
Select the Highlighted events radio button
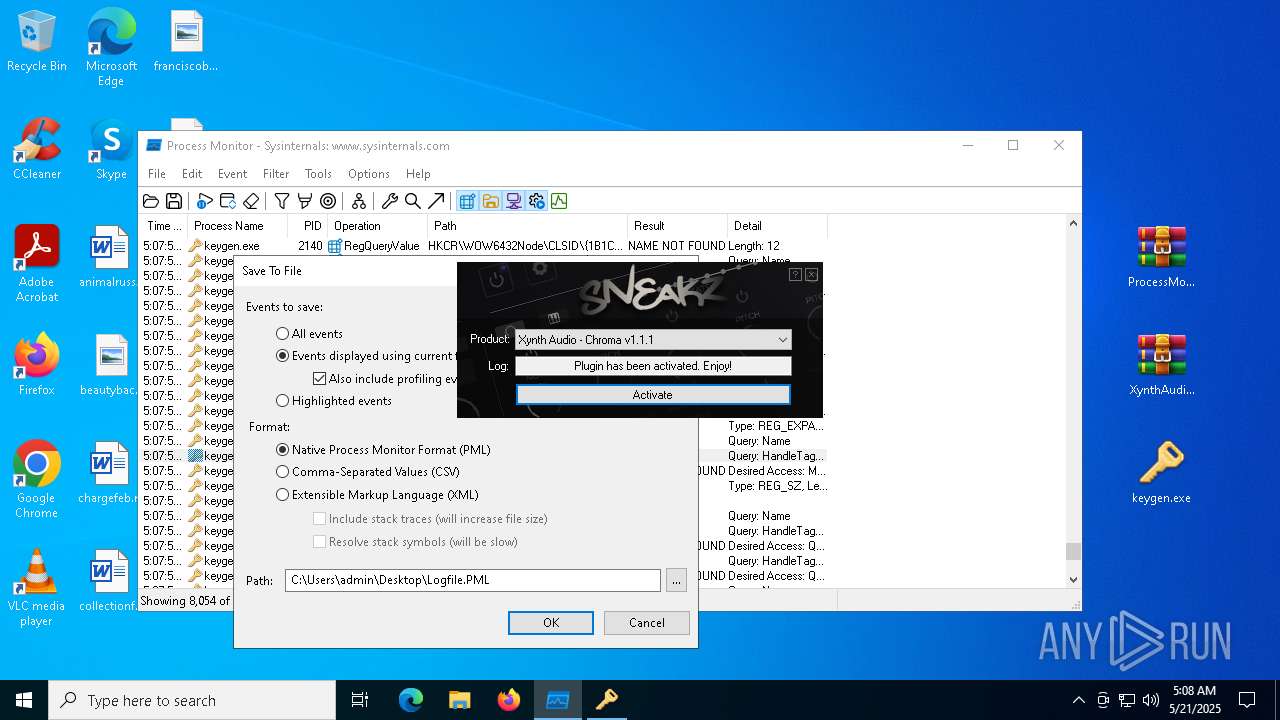(282, 401)
